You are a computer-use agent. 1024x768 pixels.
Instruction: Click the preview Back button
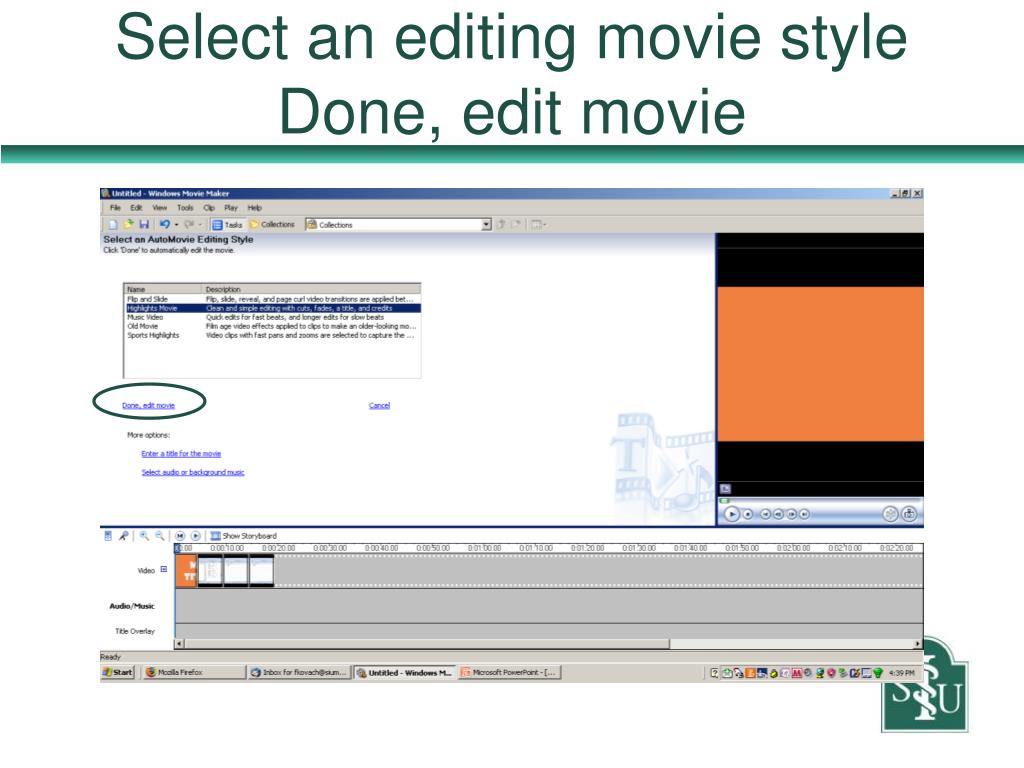click(765, 515)
